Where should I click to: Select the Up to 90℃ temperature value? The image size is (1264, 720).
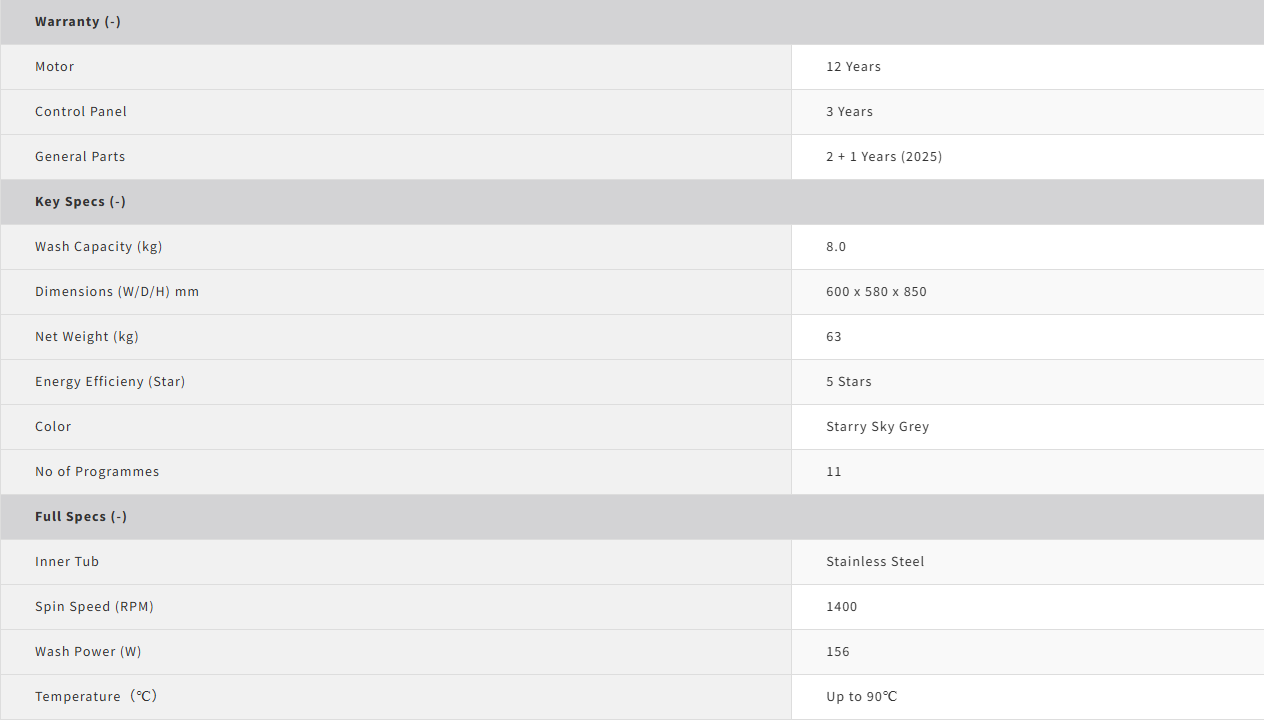(861, 697)
